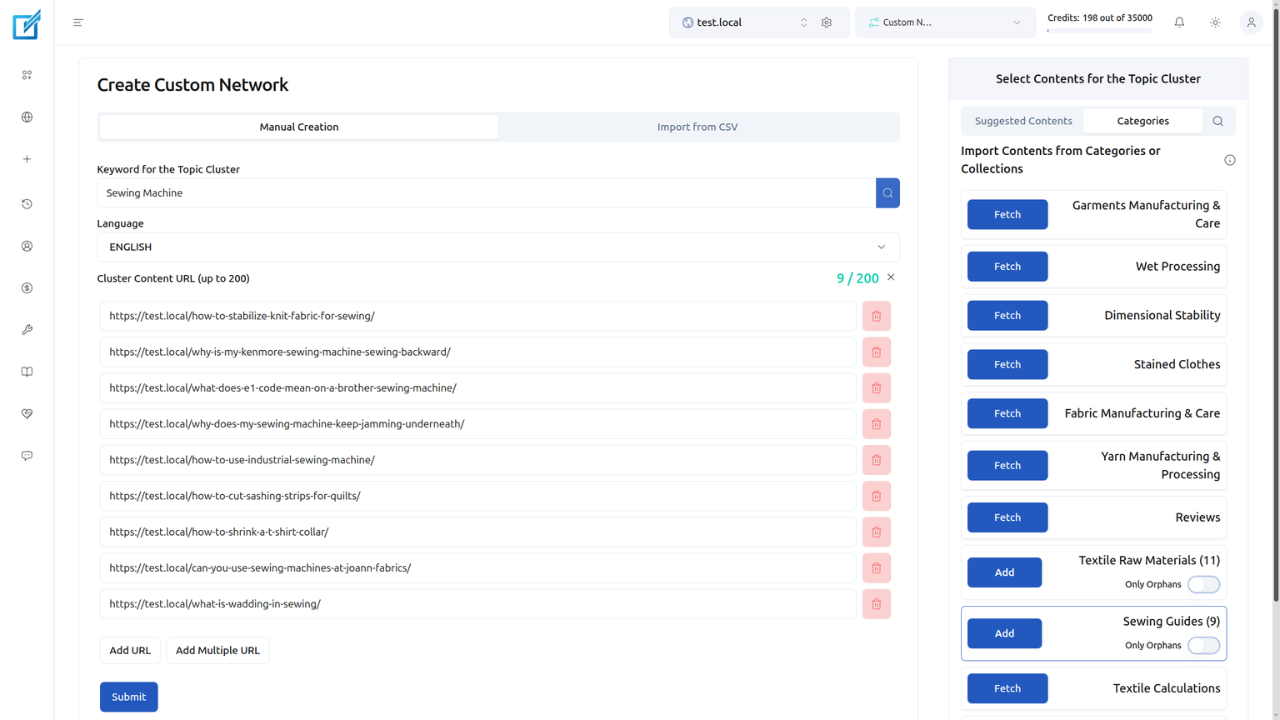Toggle the theme with the sun icon
This screenshot has height=720, width=1280.
1215,21
